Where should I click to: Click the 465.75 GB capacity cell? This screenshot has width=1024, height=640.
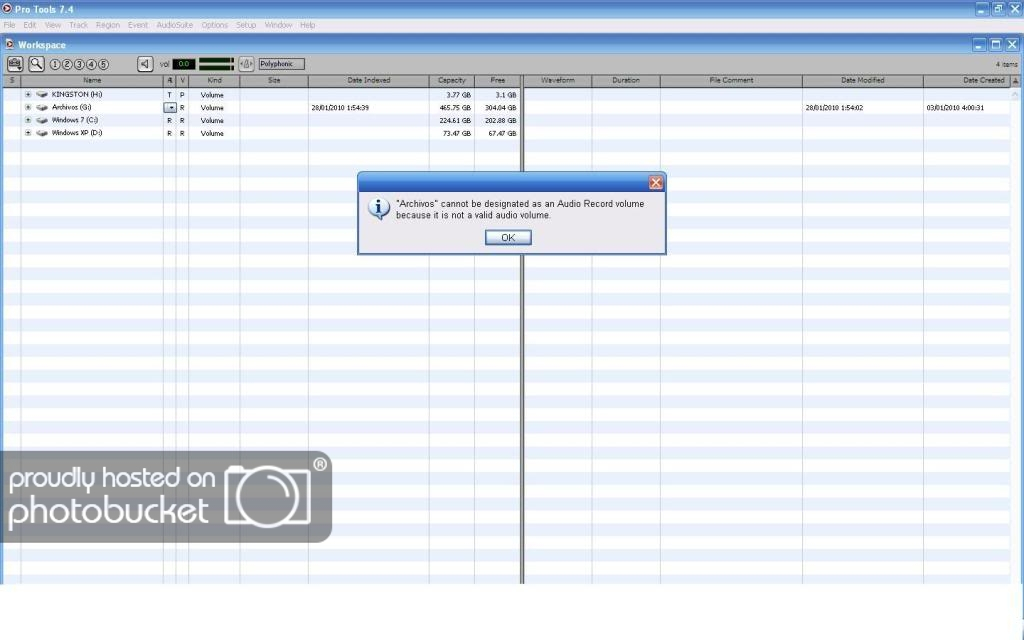click(452, 108)
